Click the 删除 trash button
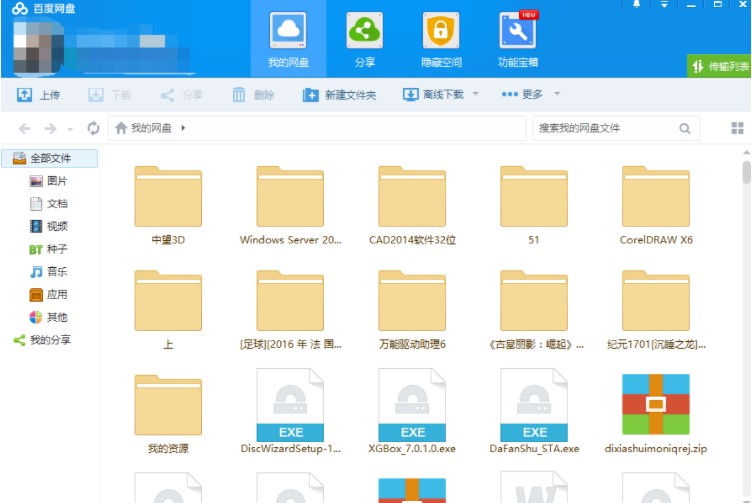Screen dimensions: 752x503 (x=253, y=95)
